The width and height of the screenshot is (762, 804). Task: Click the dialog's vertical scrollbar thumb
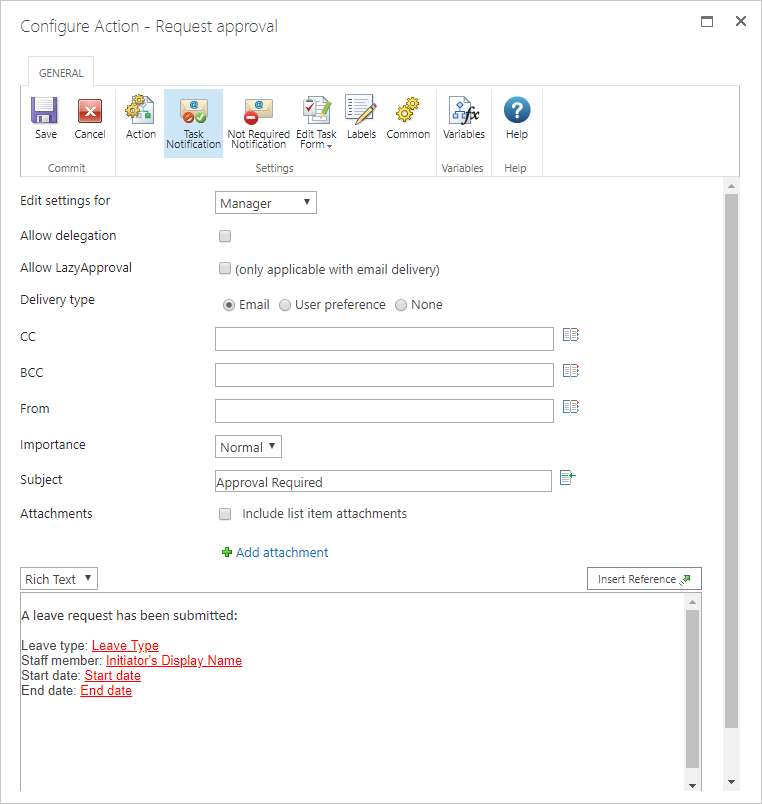coord(731,460)
